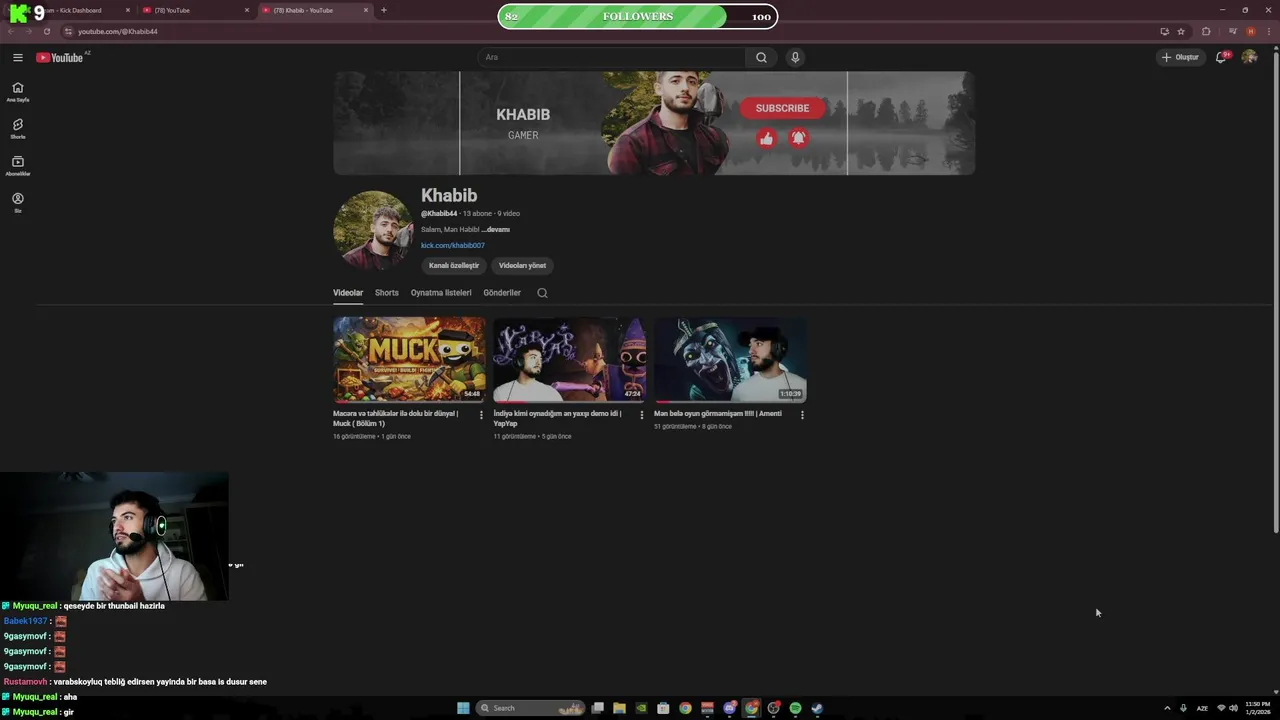Expand channel description with ...devamı
1280x720 pixels.
pyautogui.click(x=495, y=229)
